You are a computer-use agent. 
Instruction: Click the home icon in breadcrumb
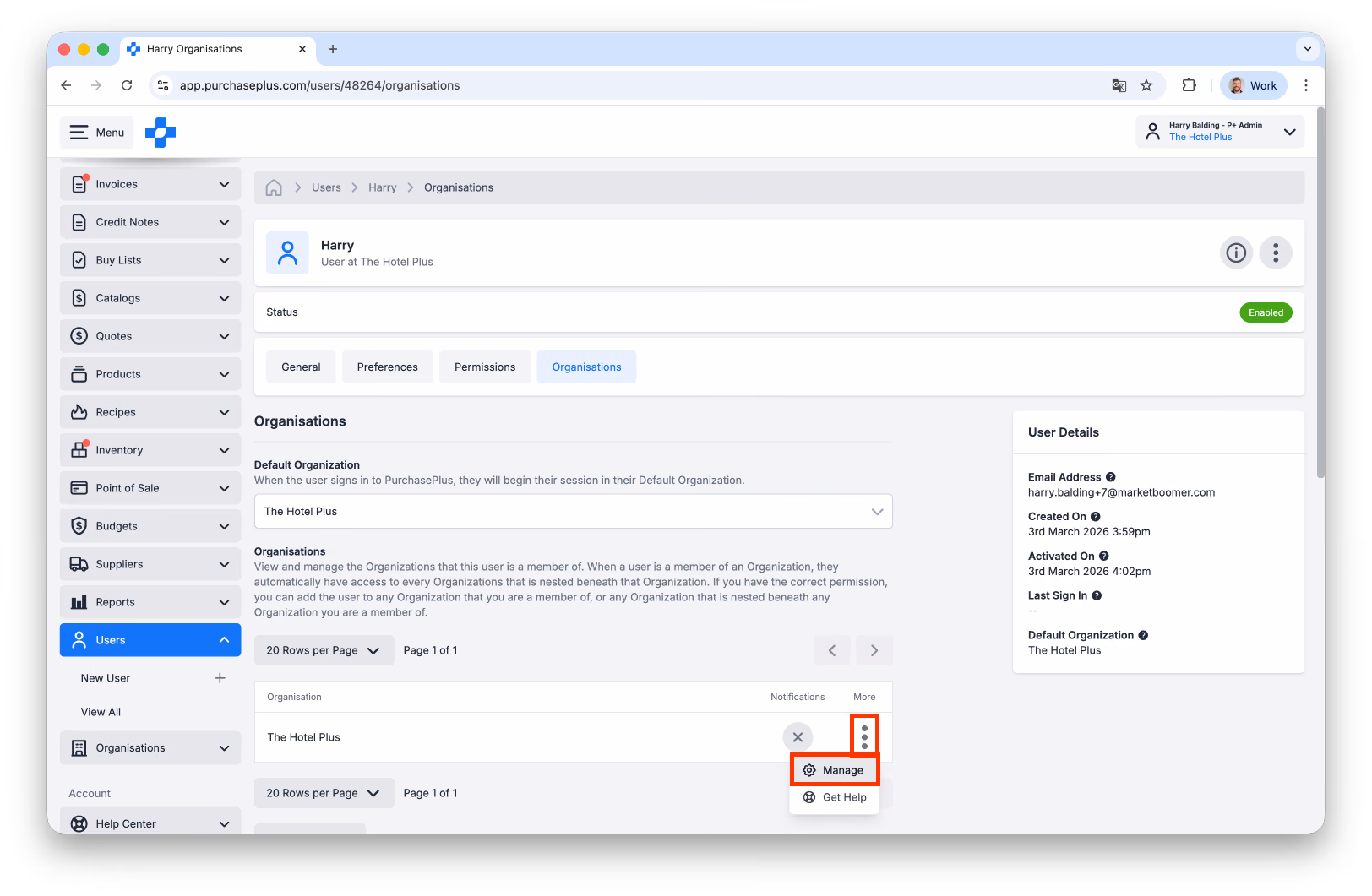[x=274, y=187]
